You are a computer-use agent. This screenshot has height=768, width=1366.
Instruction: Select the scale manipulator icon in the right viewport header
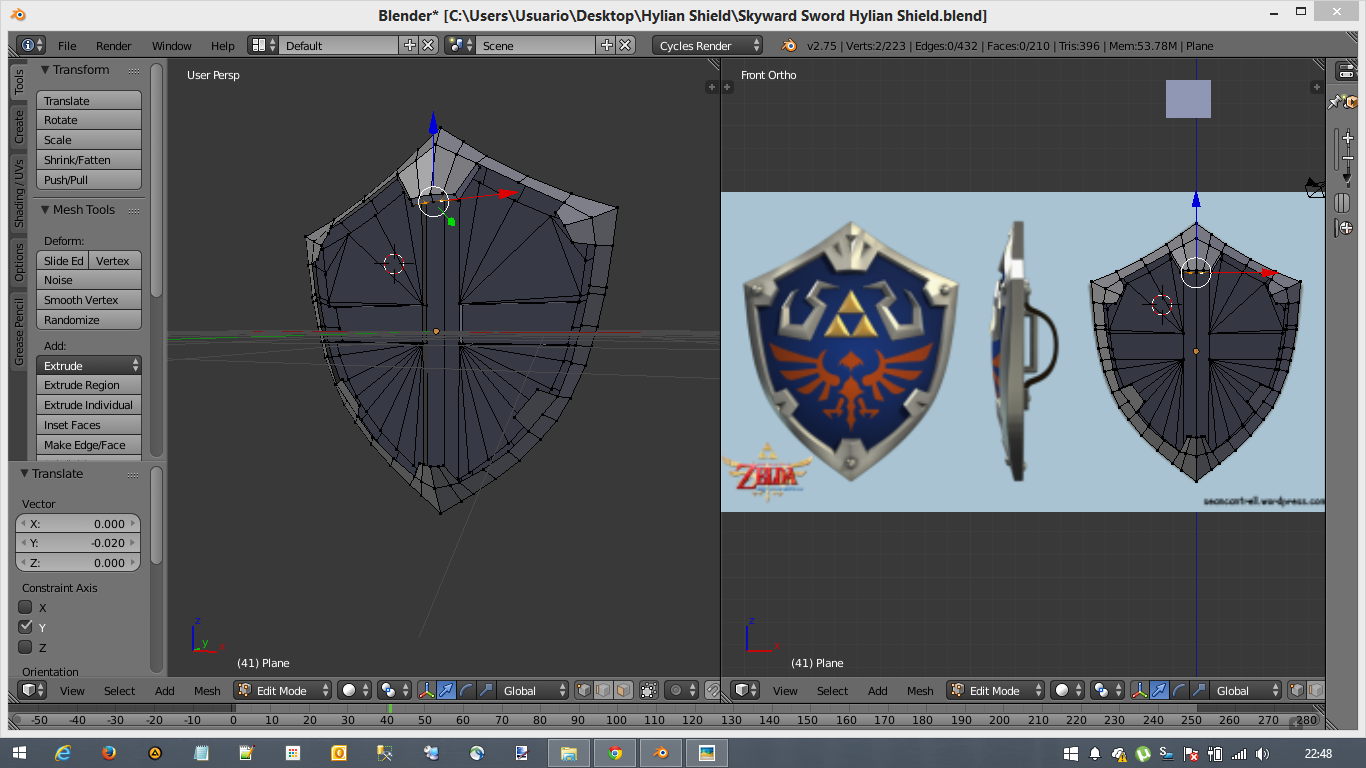[x=1198, y=690]
